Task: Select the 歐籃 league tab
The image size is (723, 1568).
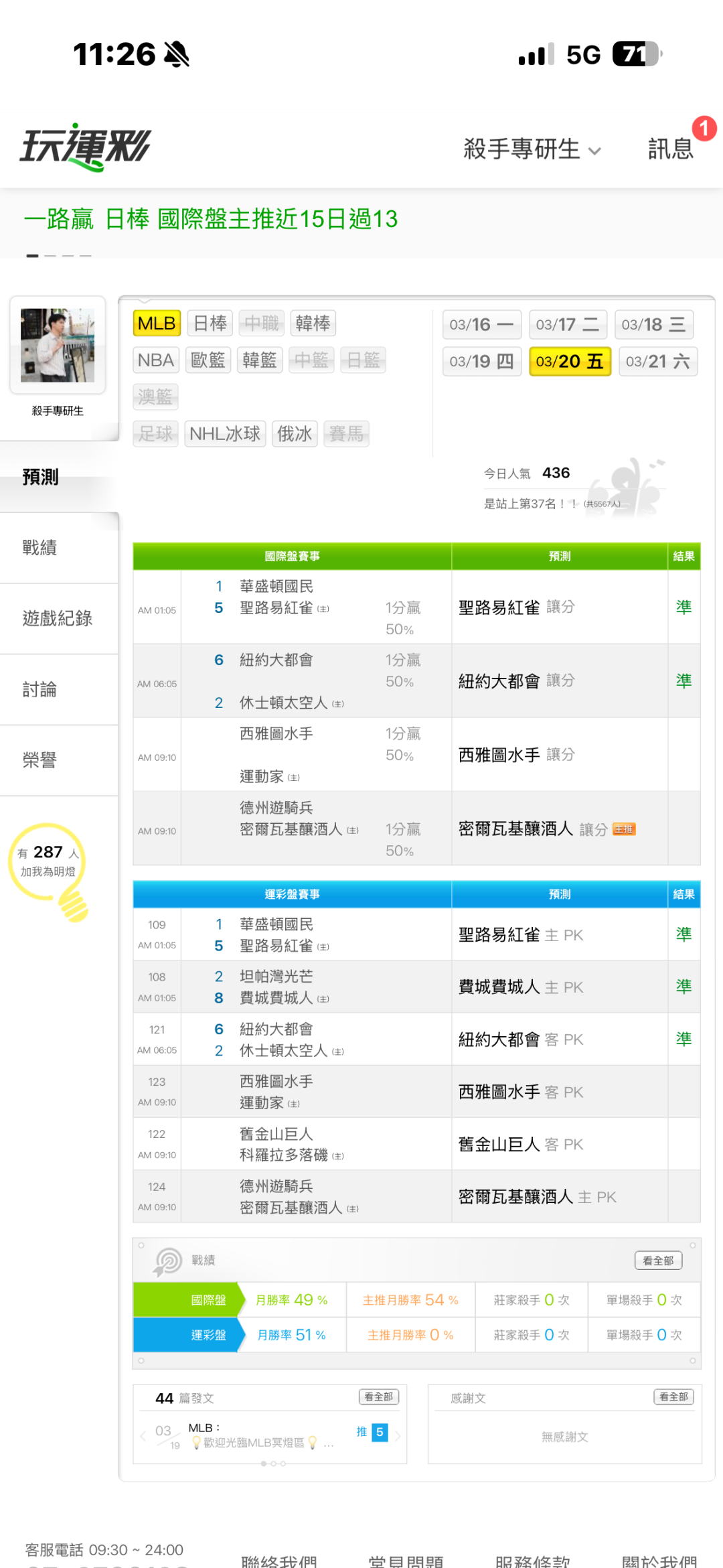Action: tap(208, 360)
